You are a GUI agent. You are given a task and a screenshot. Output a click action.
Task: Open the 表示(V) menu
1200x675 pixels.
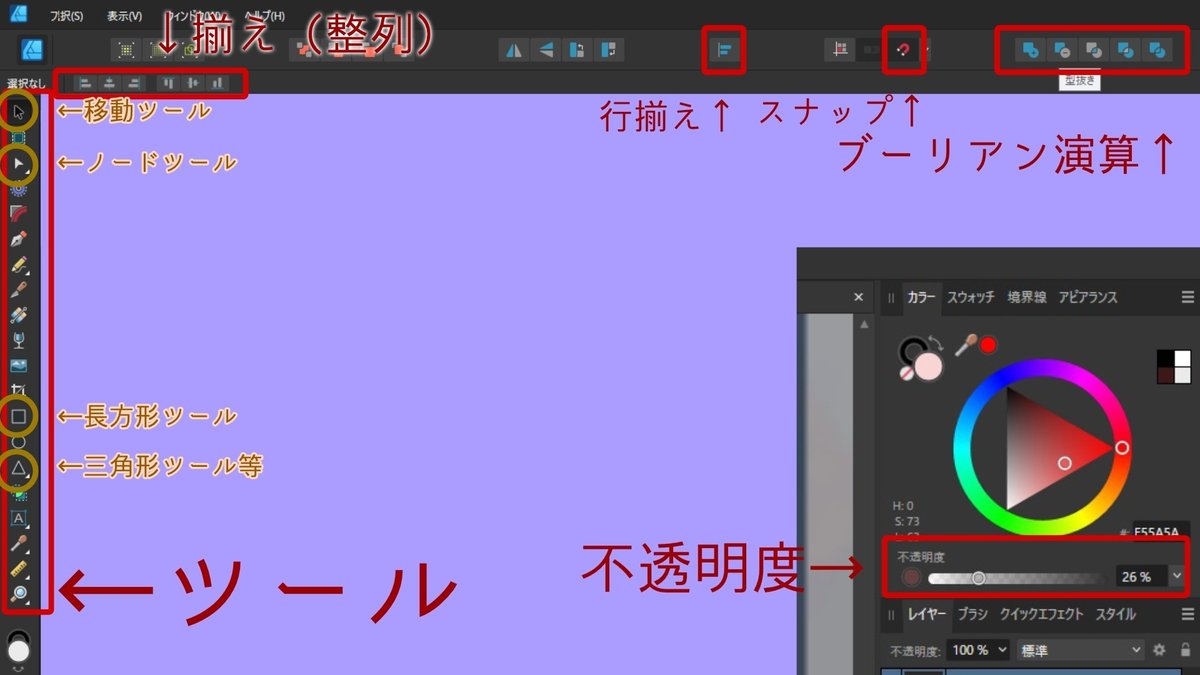pos(125,16)
